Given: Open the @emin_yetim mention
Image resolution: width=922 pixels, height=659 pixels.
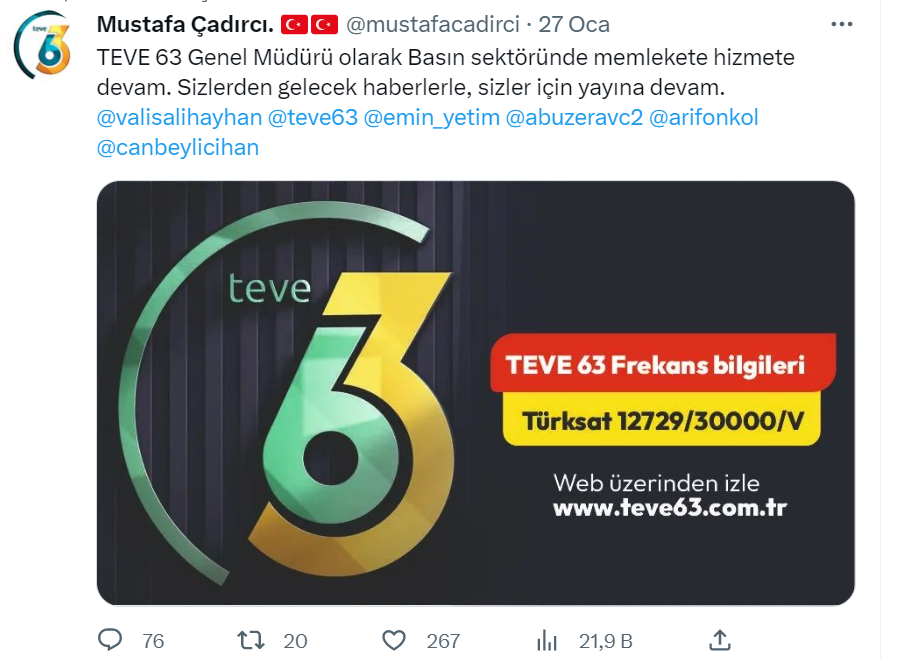Looking at the screenshot, I should (x=432, y=117).
